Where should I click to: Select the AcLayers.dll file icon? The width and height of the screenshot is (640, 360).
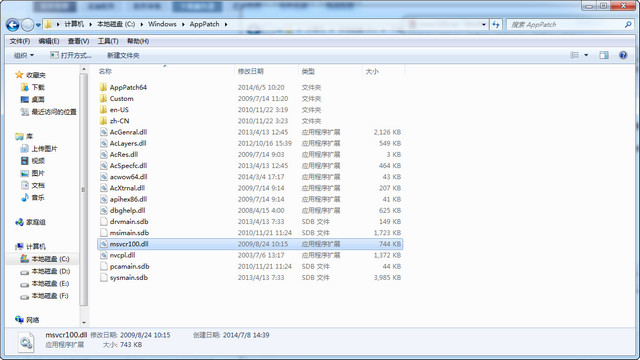[x=104, y=143]
